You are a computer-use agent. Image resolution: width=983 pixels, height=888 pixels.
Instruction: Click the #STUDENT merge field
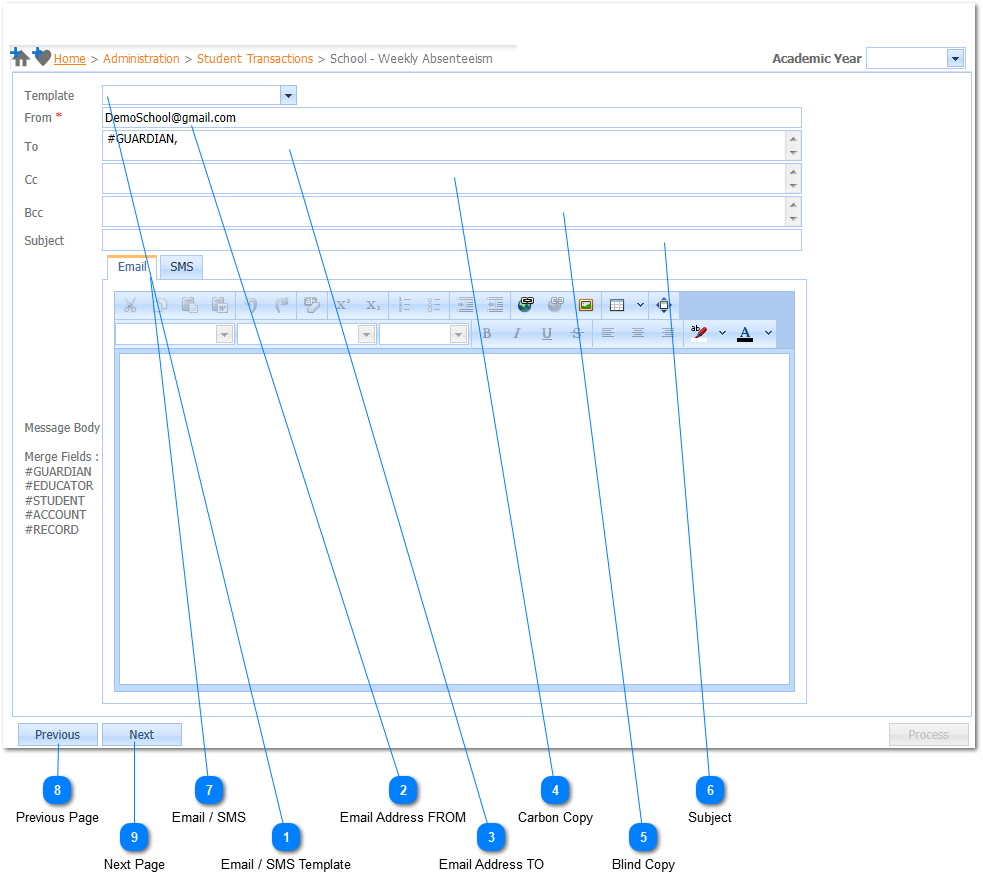click(x=55, y=501)
